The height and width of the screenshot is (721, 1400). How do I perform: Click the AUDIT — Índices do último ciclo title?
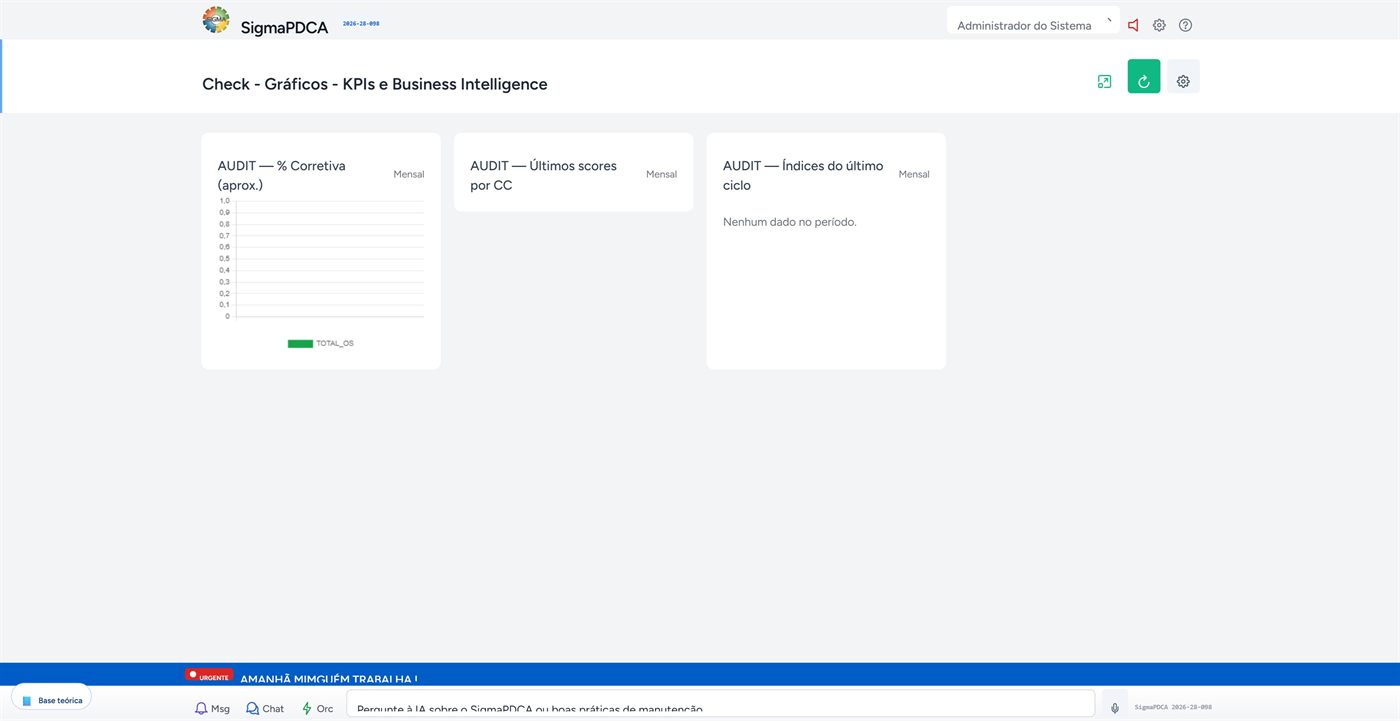point(803,175)
